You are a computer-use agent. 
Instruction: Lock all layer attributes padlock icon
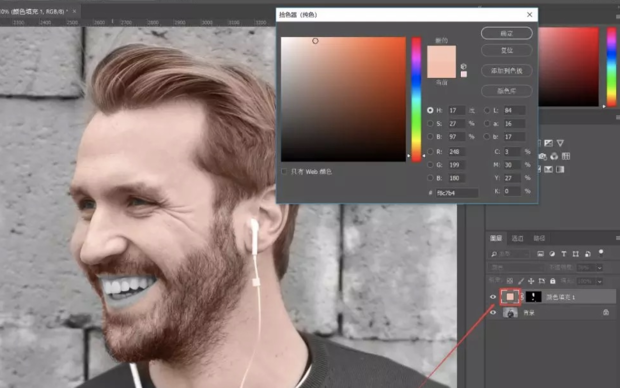pyautogui.click(x=553, y=281)
